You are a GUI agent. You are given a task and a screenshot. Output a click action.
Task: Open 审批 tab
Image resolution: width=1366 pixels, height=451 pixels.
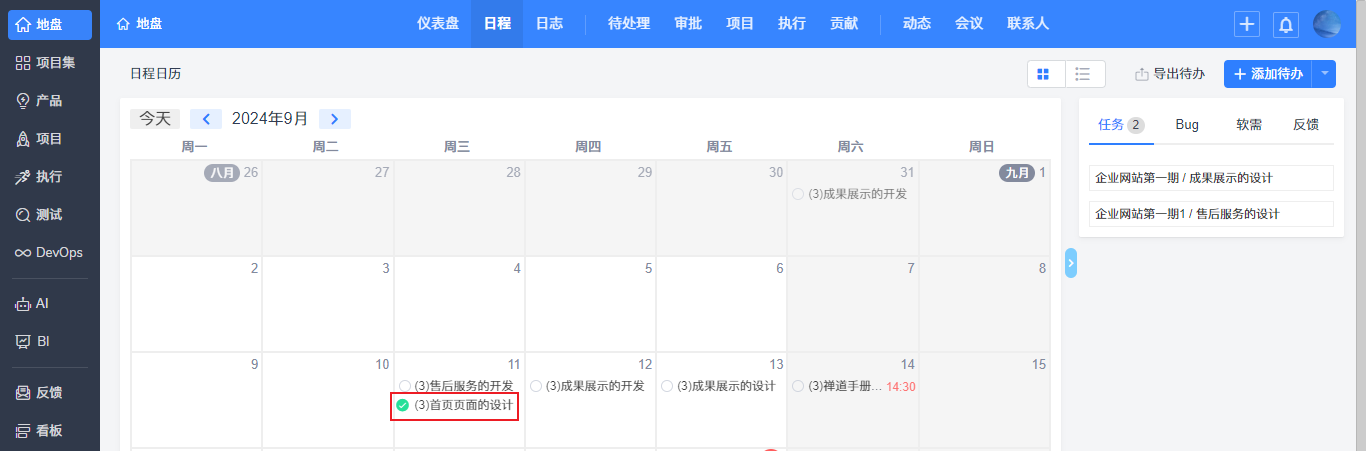point(688,24)
